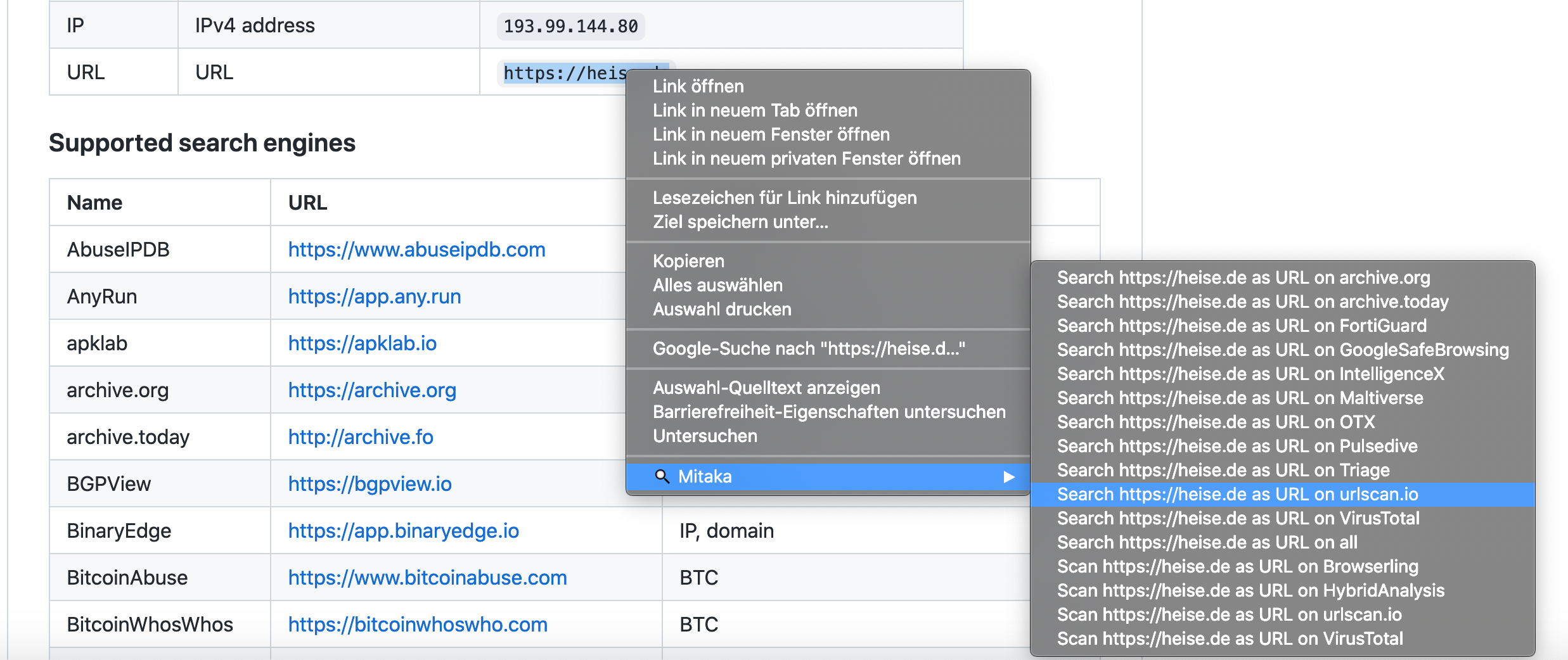The height and width of the screenshot is (660, 1568).
Task: Click Kopieren in context menu
Action: click(688, 262)
